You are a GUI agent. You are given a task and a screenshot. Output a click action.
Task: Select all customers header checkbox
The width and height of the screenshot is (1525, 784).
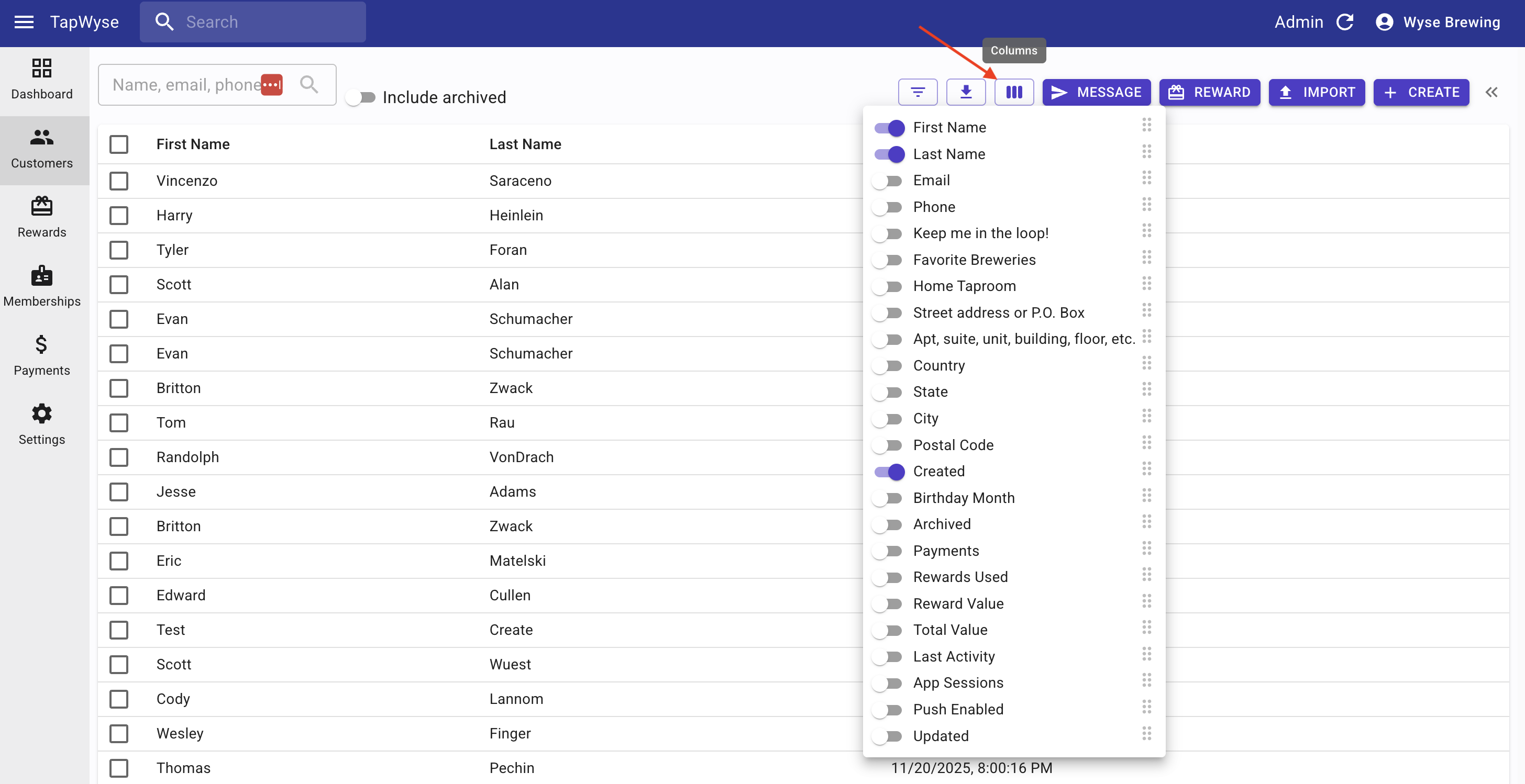click(x=119, y=144)
